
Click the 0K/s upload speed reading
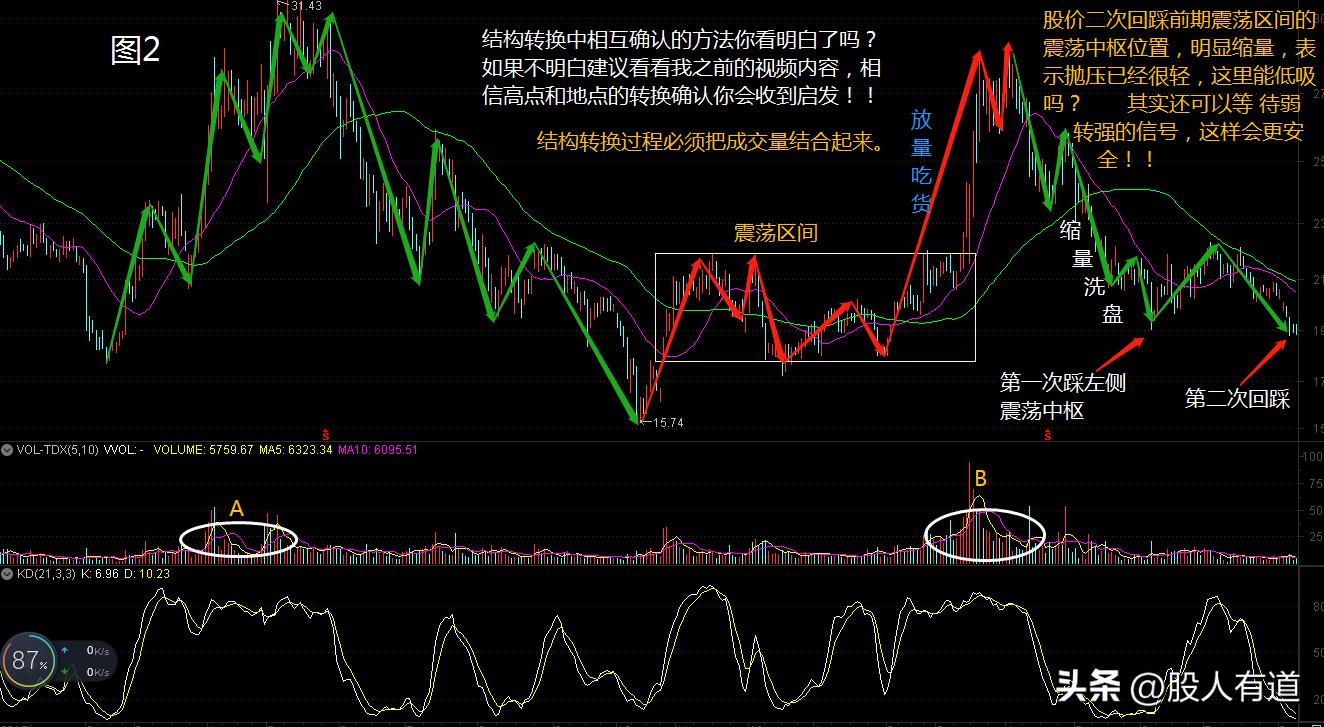point(97,649)
